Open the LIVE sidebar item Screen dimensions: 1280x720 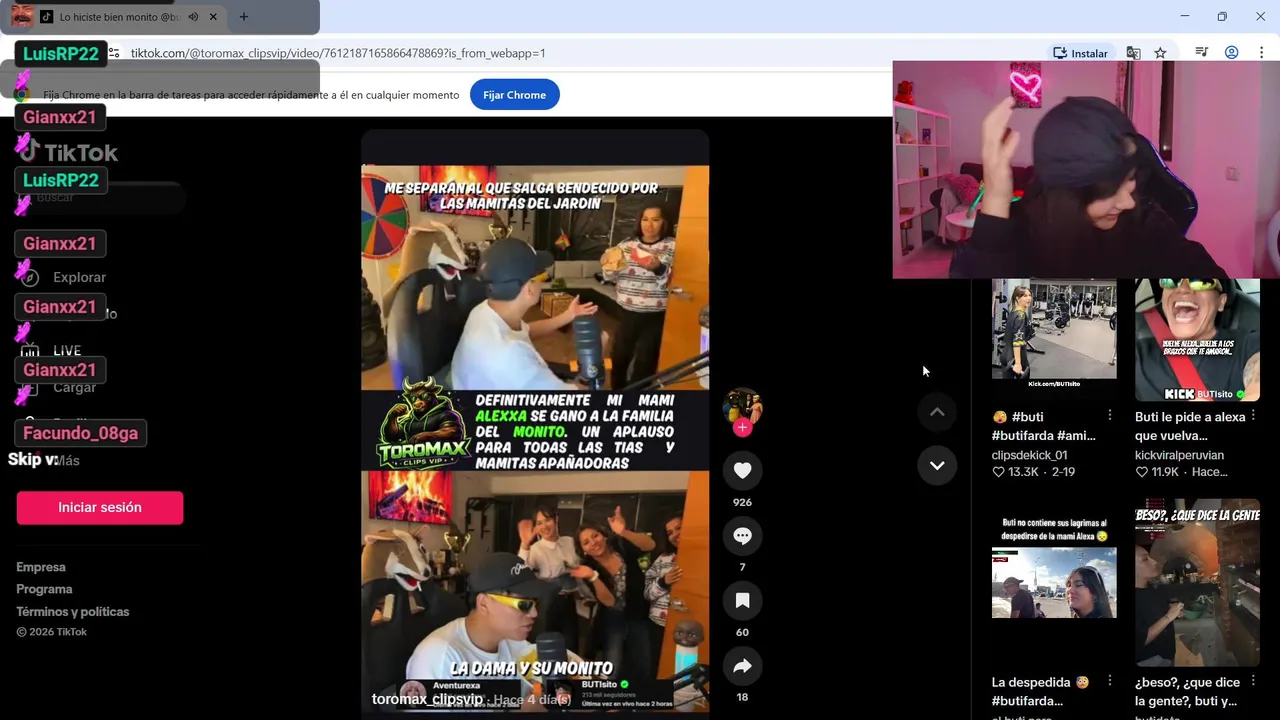[x=67, y=351]
